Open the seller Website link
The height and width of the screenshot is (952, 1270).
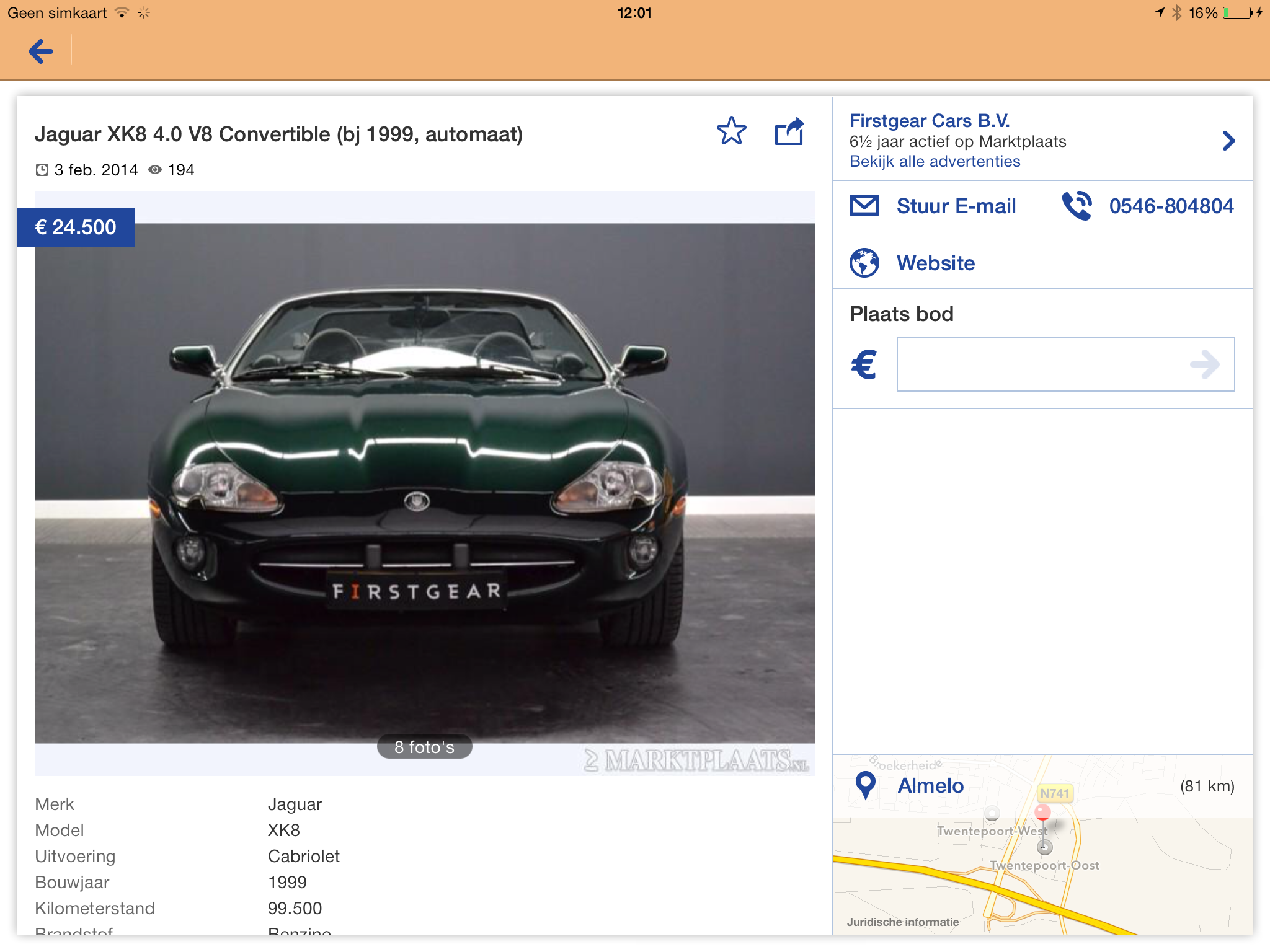click(936, 263)
